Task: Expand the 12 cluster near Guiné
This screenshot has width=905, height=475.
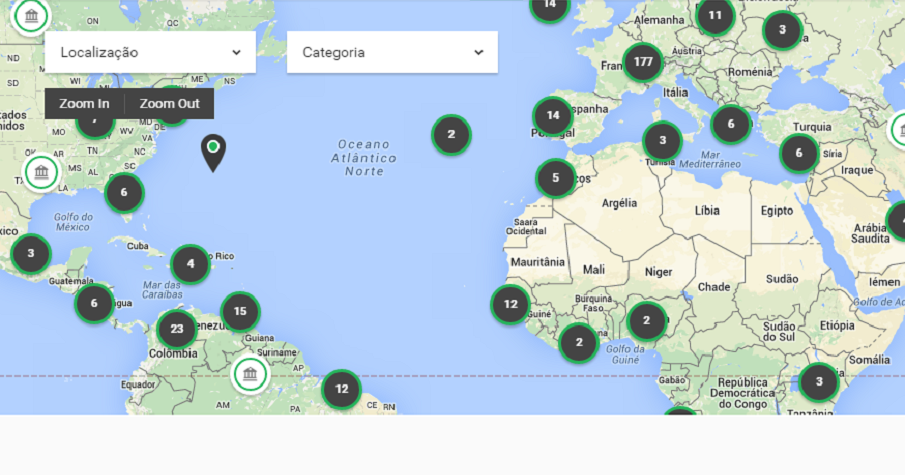Action: pyautogui.click(x=510, y=304)
